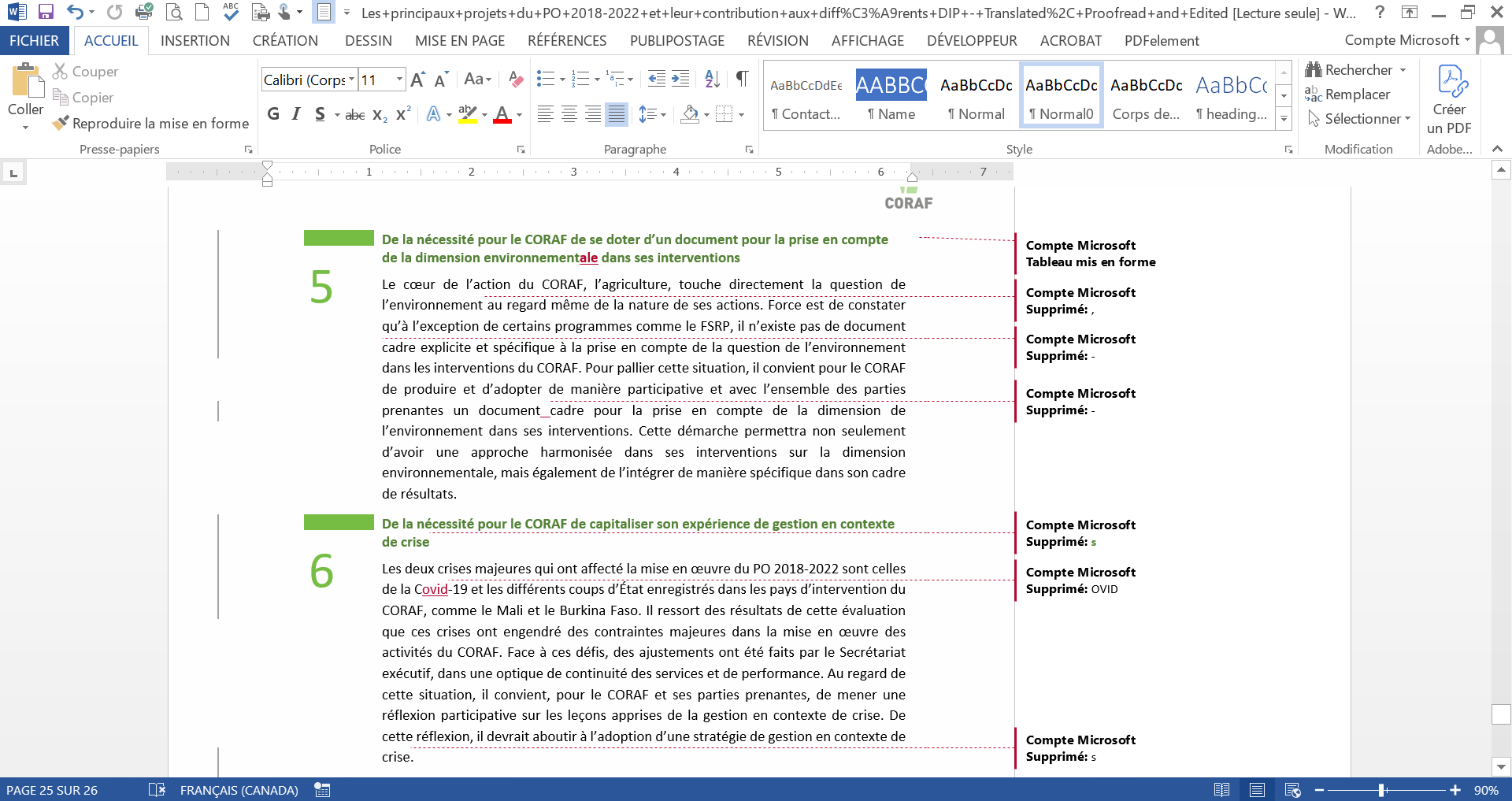Open proofing status icon in status bar
Screen dimensions: 1512x801
157,789
